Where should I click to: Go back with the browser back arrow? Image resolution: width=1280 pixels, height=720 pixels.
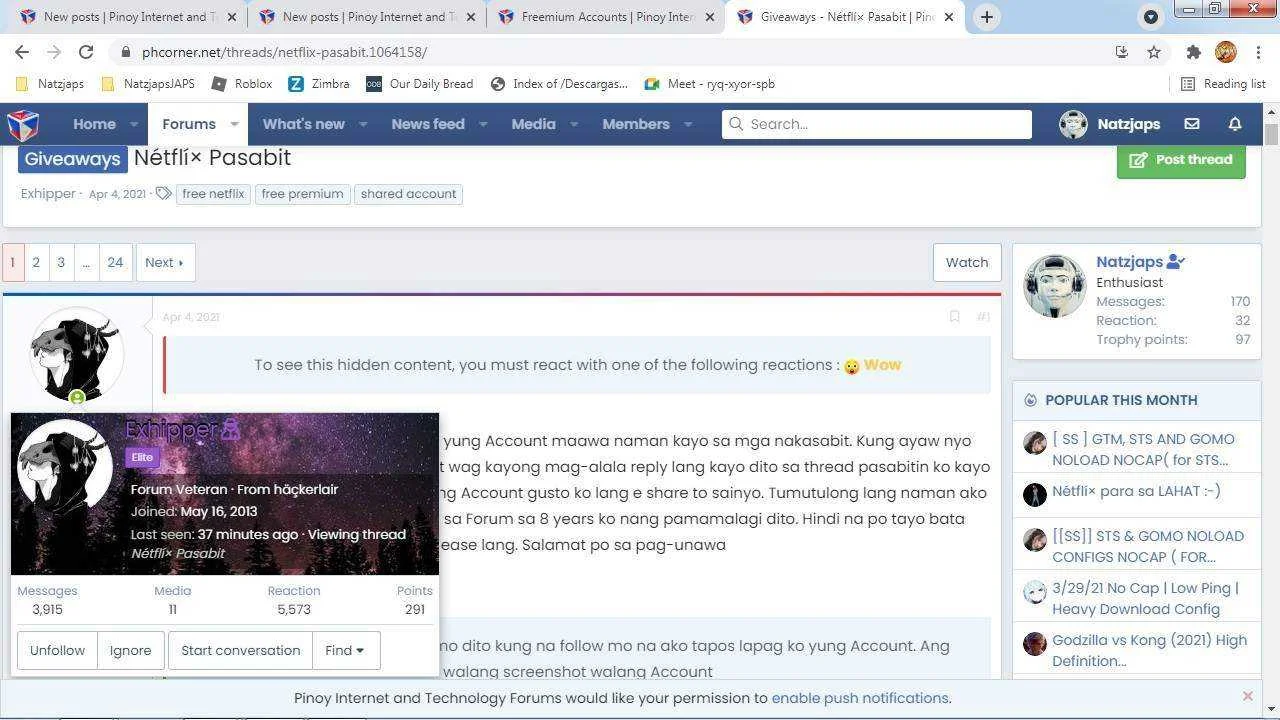coord(22,52)
